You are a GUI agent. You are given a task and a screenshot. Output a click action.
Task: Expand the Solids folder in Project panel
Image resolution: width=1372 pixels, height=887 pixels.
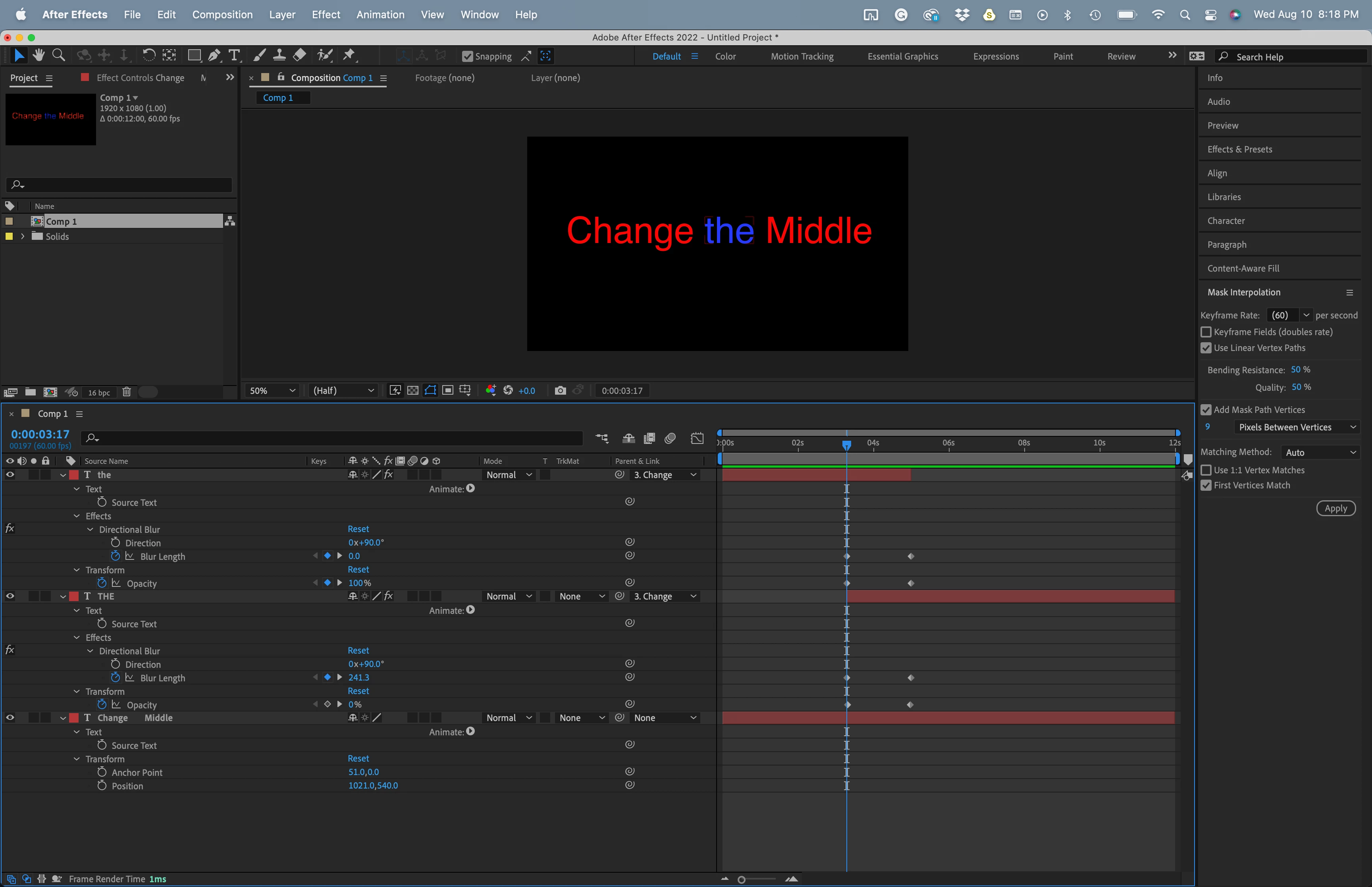coord(23,236)
